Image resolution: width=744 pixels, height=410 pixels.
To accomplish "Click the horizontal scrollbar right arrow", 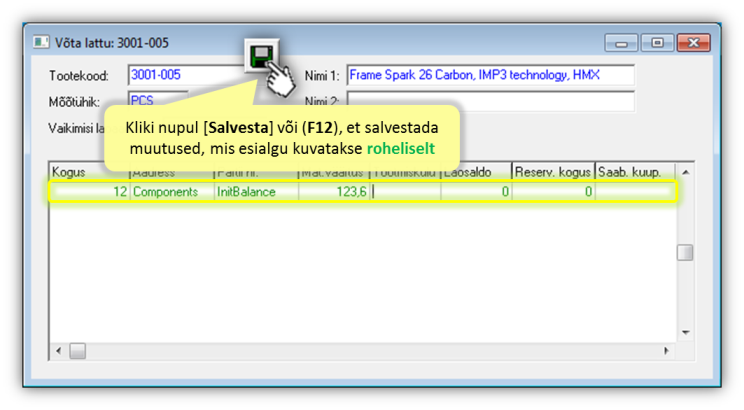I will [x=666, y=351].
